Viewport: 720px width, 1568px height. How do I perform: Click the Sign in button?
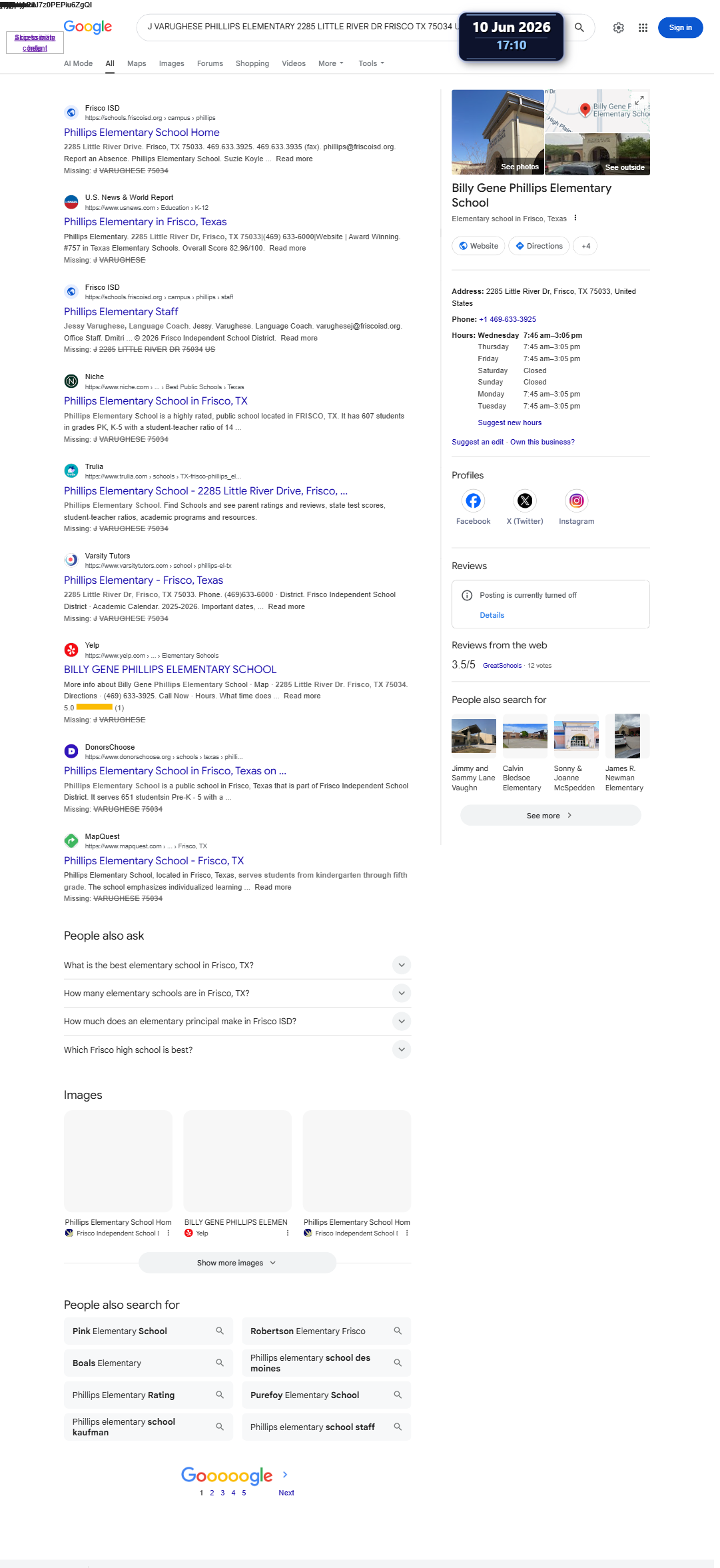[x=680, y=27]
